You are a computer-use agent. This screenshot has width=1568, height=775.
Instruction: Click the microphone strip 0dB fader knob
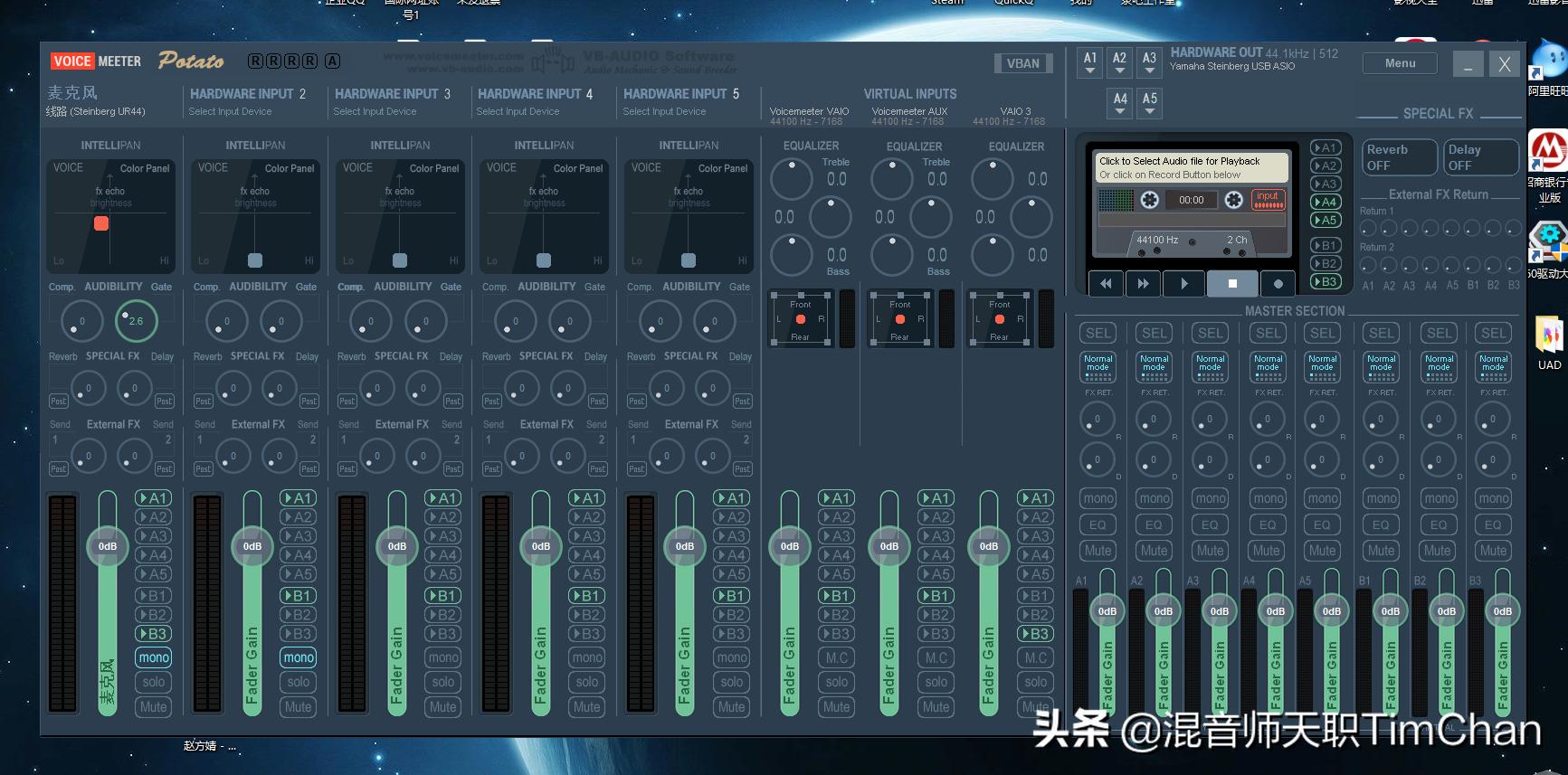point(107,546)
